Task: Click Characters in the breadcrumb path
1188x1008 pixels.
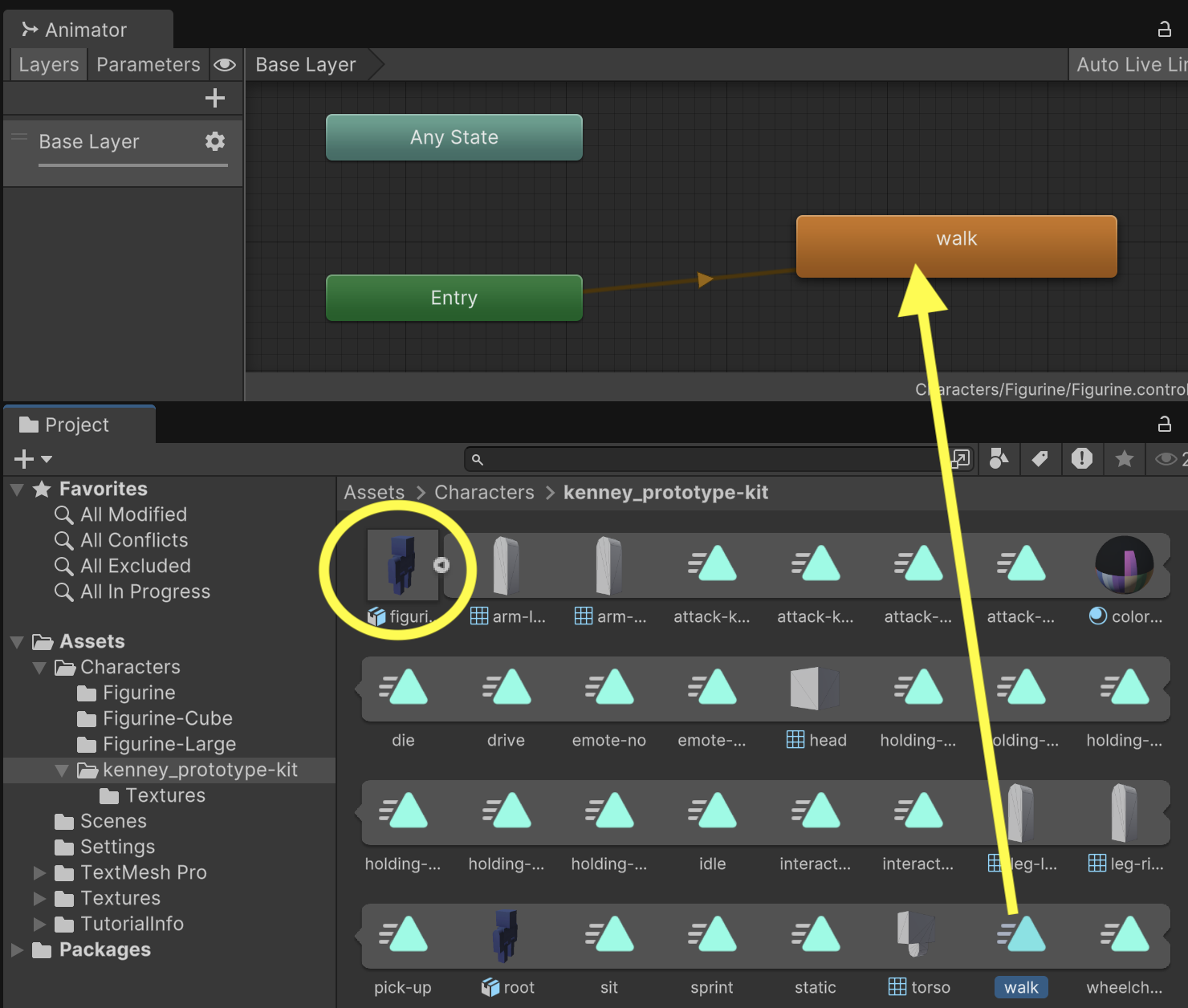Action: coord(484,492)
